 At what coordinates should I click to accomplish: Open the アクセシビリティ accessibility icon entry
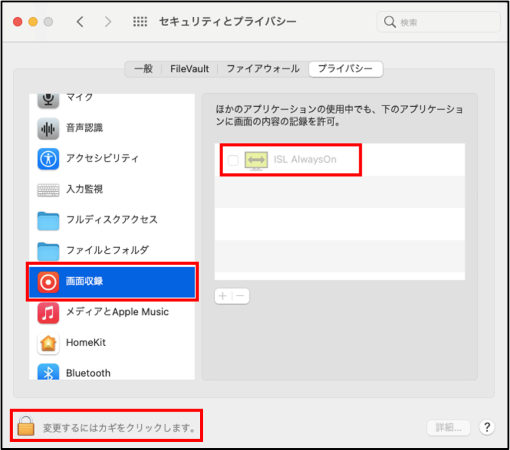coord(48,159)
